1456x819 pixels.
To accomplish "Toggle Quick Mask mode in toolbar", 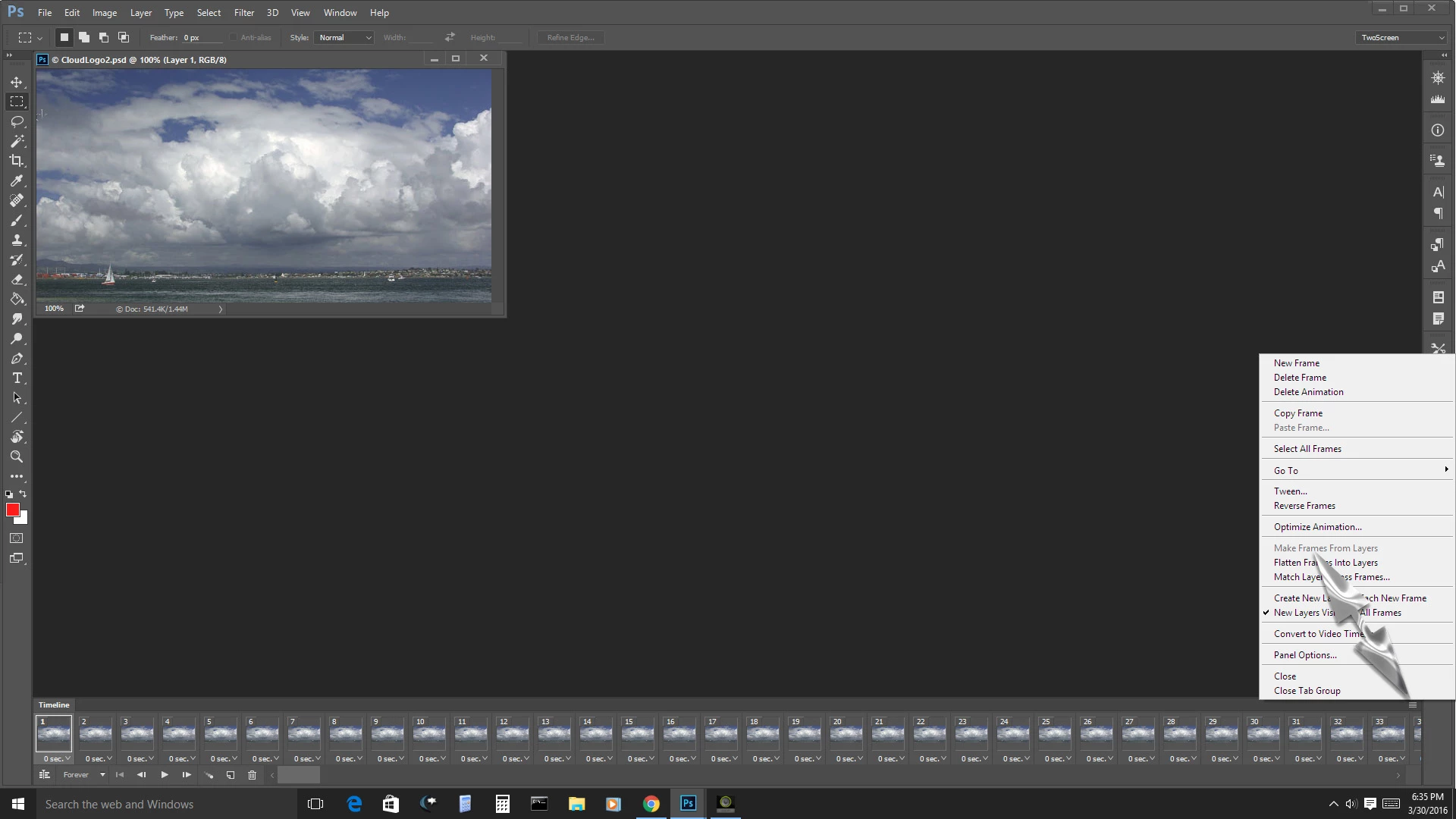I will (17, 538).
